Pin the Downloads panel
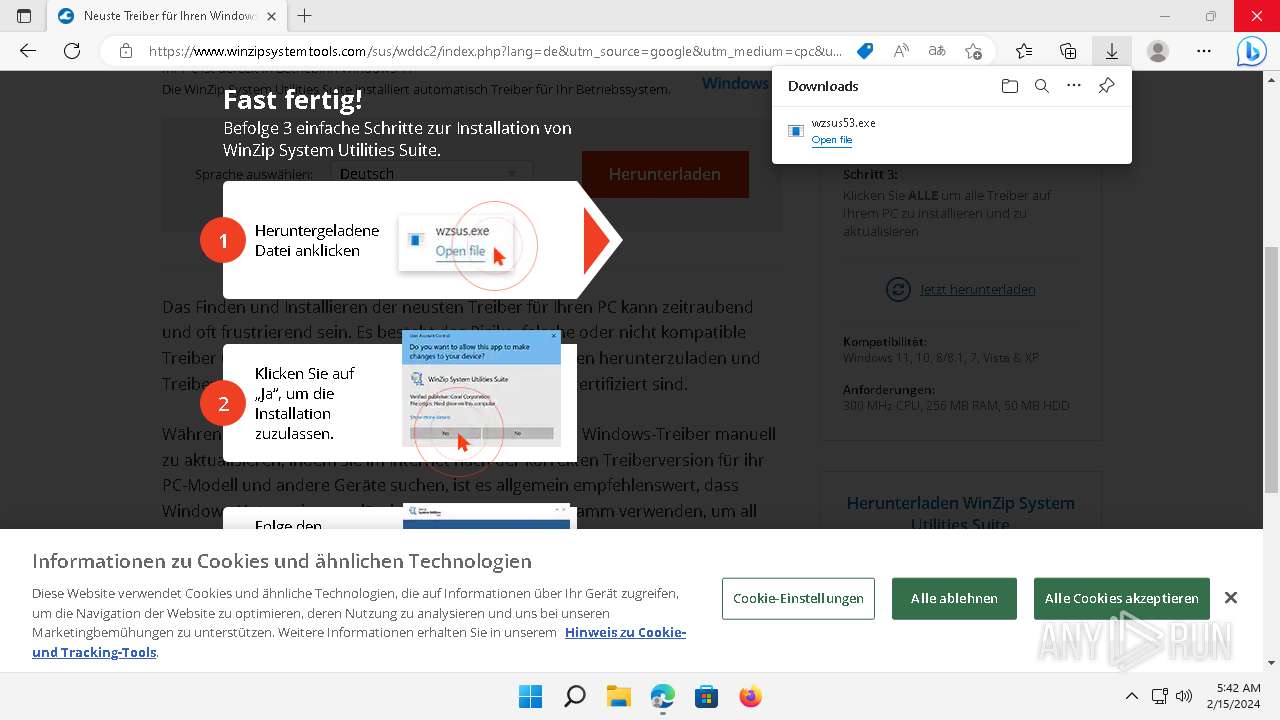The width and height of the screenshot is (1280, 720). [x=1106, y=86]
